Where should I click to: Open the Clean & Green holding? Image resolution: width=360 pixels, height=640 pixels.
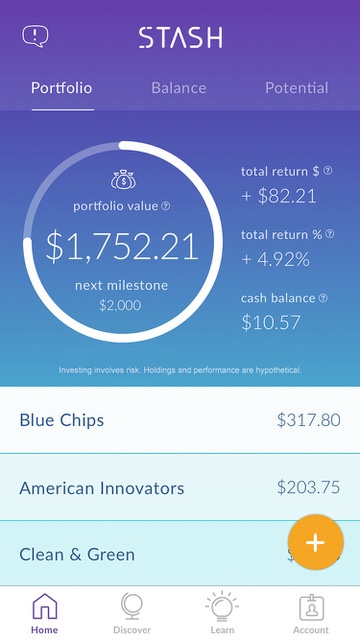(180, 554)
